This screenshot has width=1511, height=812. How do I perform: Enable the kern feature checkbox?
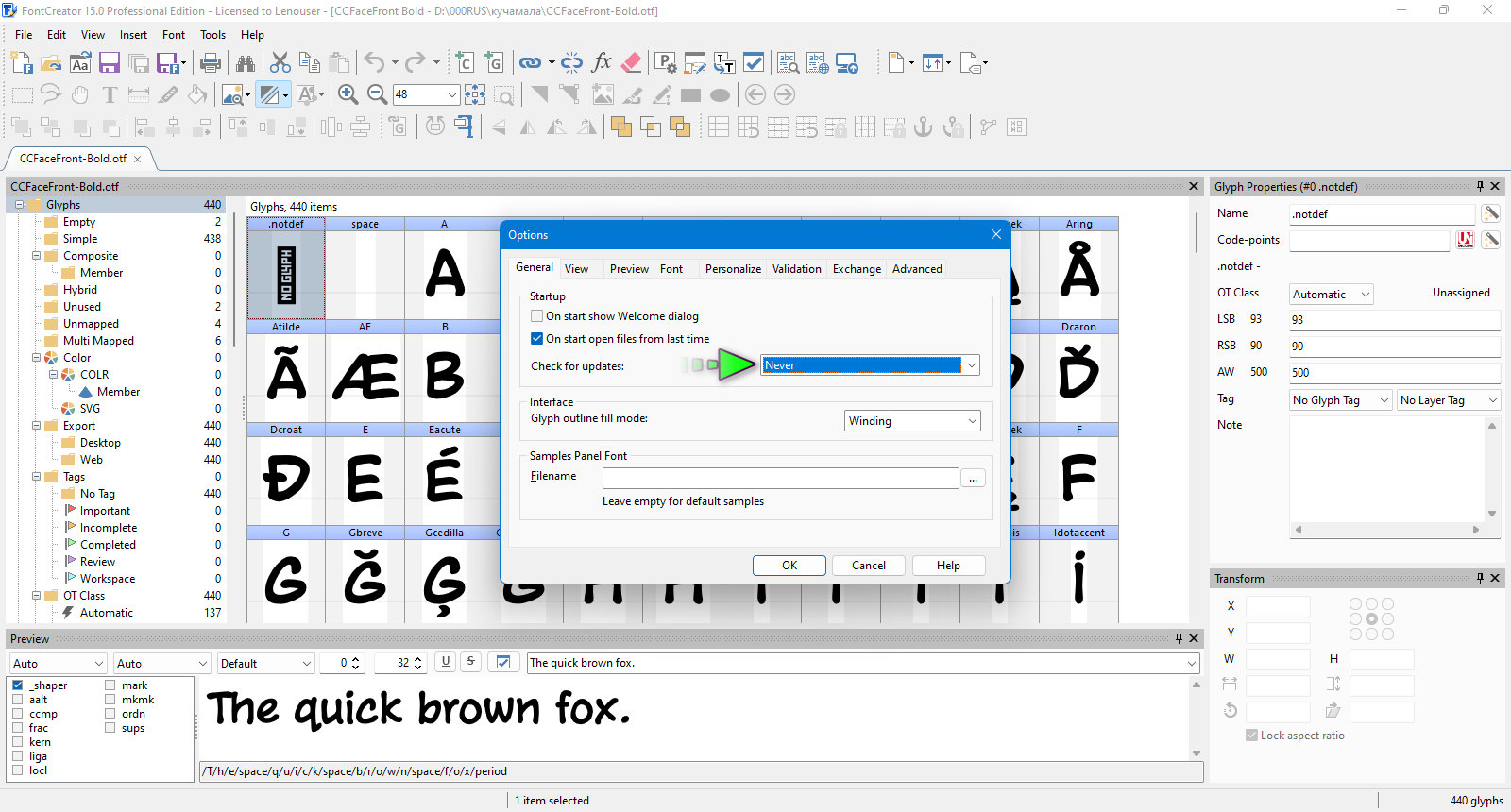click(18, 742)
